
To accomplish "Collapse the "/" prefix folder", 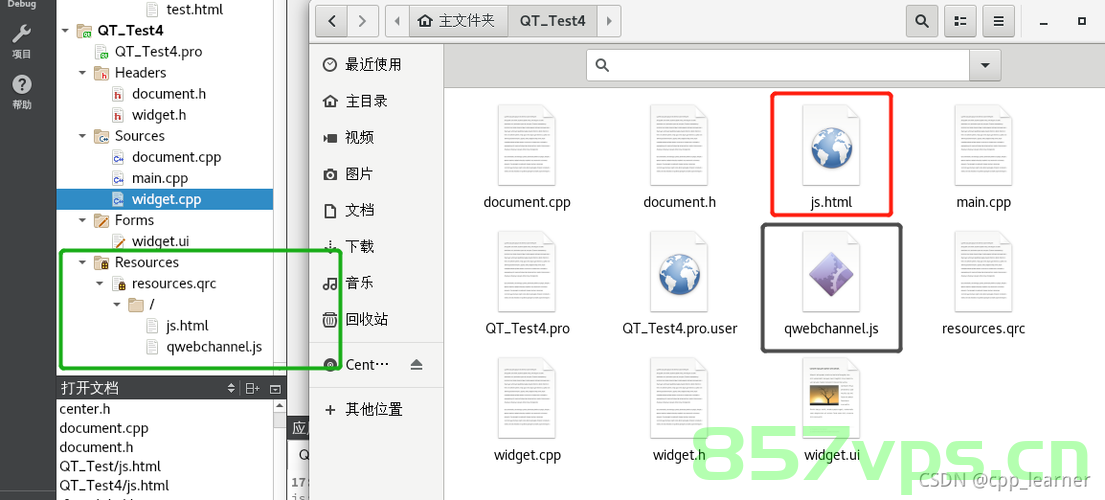I will click(x=116, y=305).
